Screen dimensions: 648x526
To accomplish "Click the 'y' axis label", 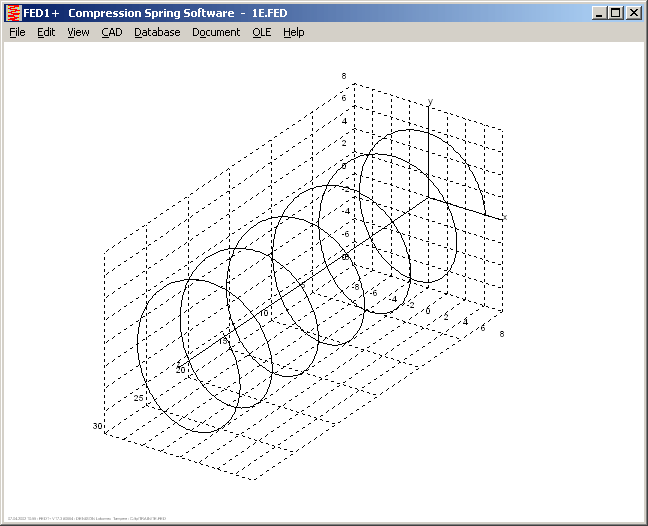I will tap(430, 102).
